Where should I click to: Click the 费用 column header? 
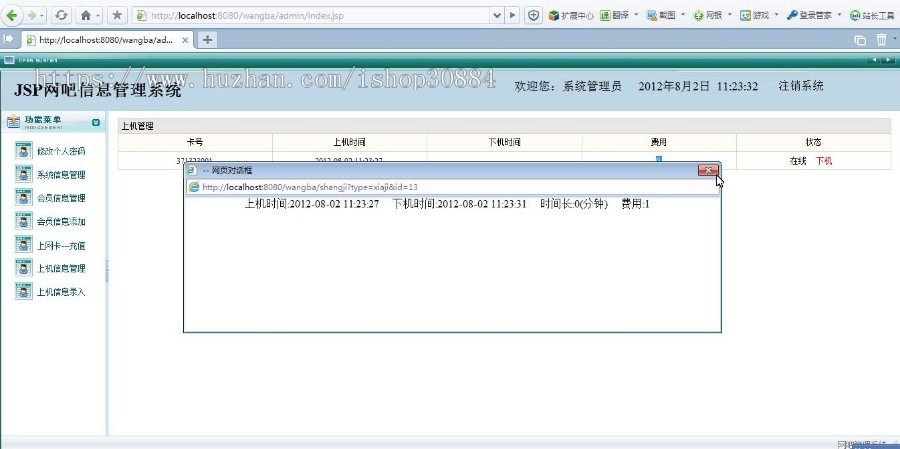[659, 142]
